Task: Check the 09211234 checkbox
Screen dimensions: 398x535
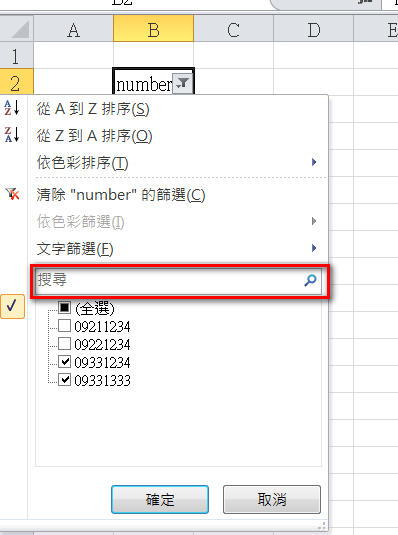Action: tap(64, 326)
